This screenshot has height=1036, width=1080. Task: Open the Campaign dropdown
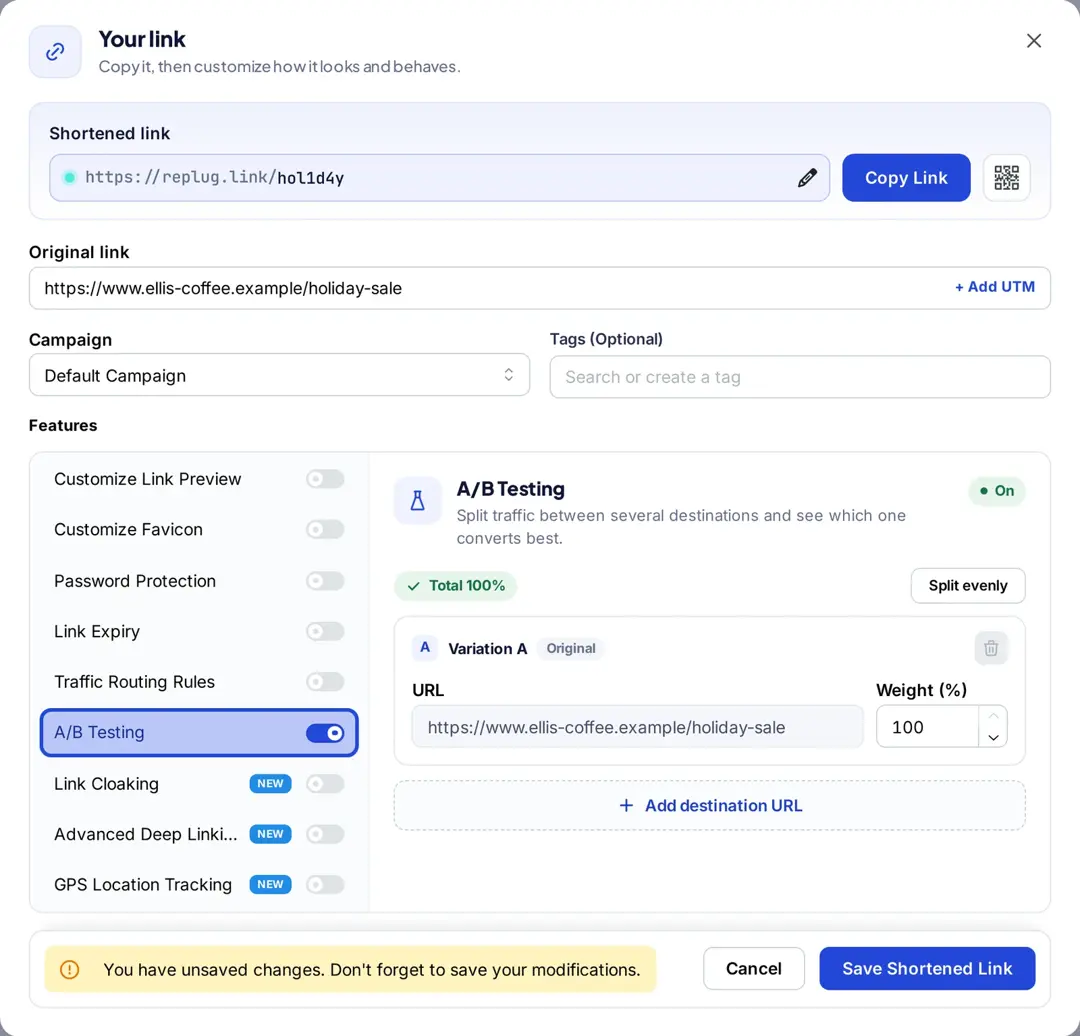[280, 375]
